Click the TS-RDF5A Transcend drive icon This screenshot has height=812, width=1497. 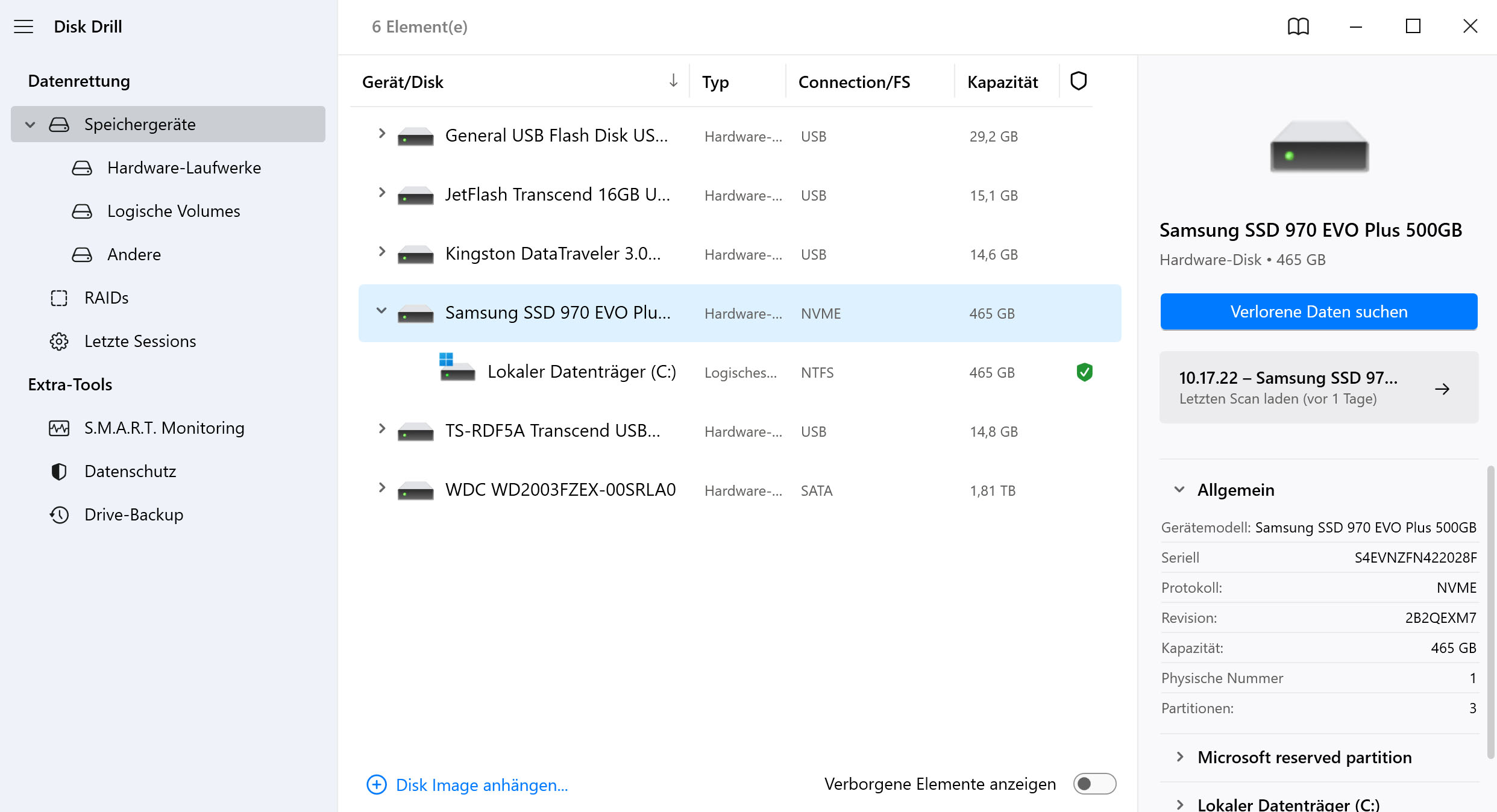click(x=416, y=432)
